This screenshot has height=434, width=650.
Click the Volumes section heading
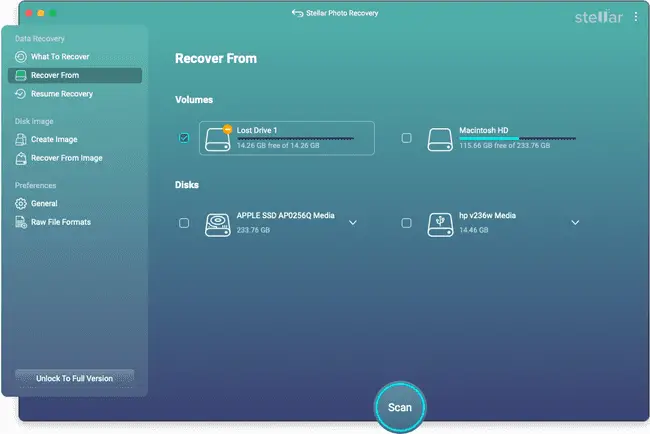[194, 100]
